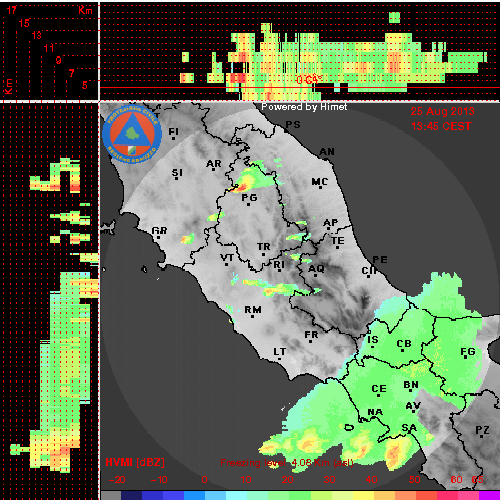Screen dimensions: 500x500
Task: Click the IS city label
Action: click(373, 340)
